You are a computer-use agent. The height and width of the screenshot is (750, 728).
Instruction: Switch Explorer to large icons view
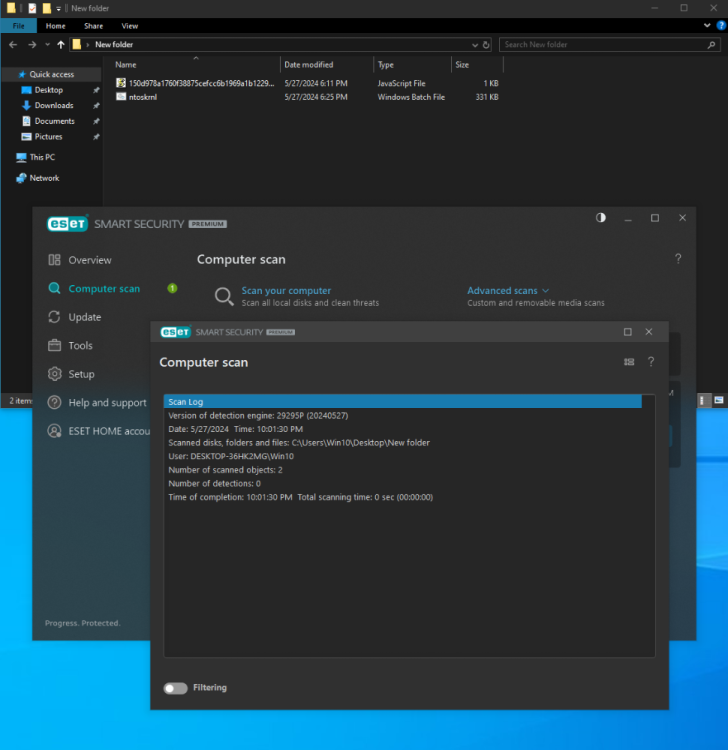tap(718, 400)
